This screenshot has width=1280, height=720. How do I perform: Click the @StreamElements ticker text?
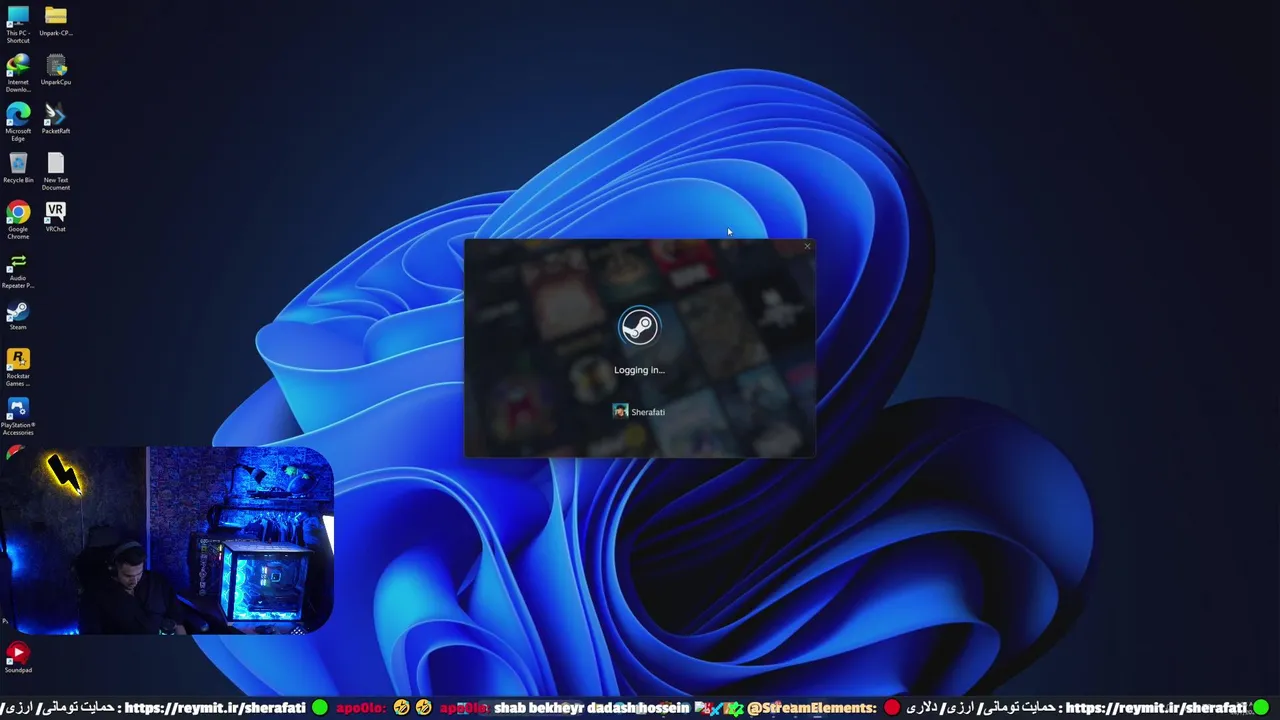(x=812, y=708)
